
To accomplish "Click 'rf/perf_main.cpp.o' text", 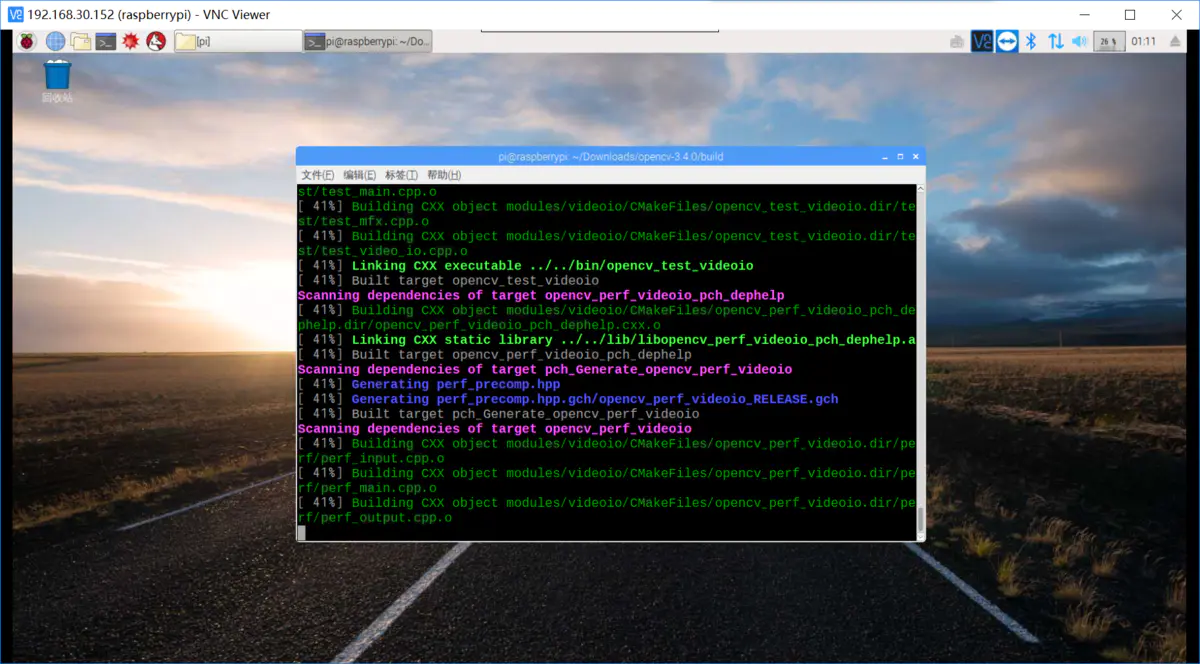I will (x=367, y=487).
